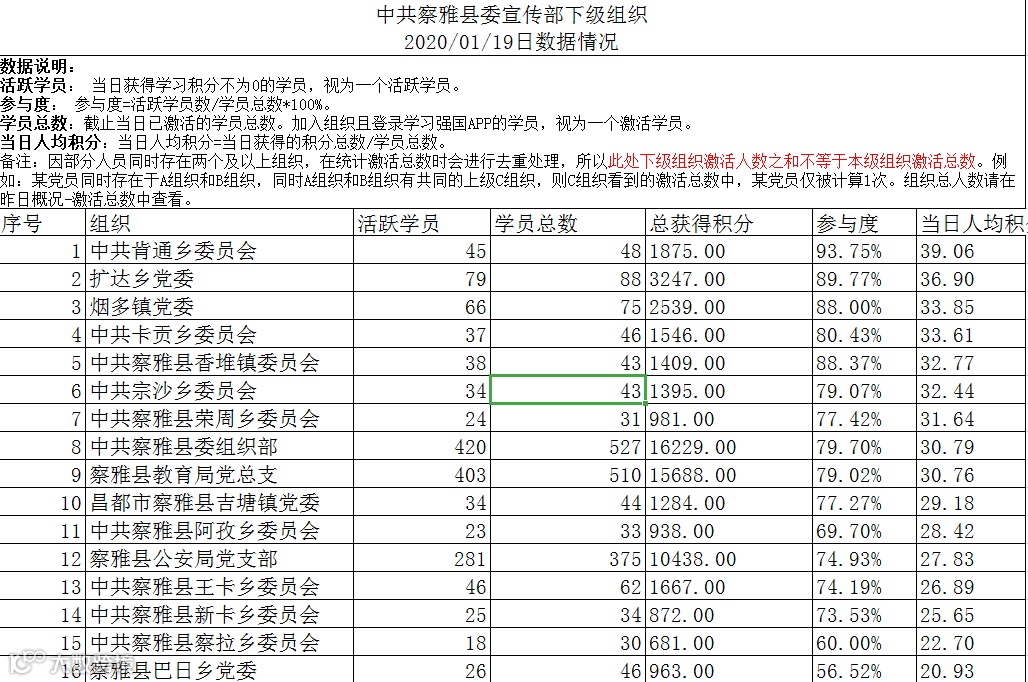Click the 中共察雅县阿孜乡委员会 cell

(x=220, y=531)
